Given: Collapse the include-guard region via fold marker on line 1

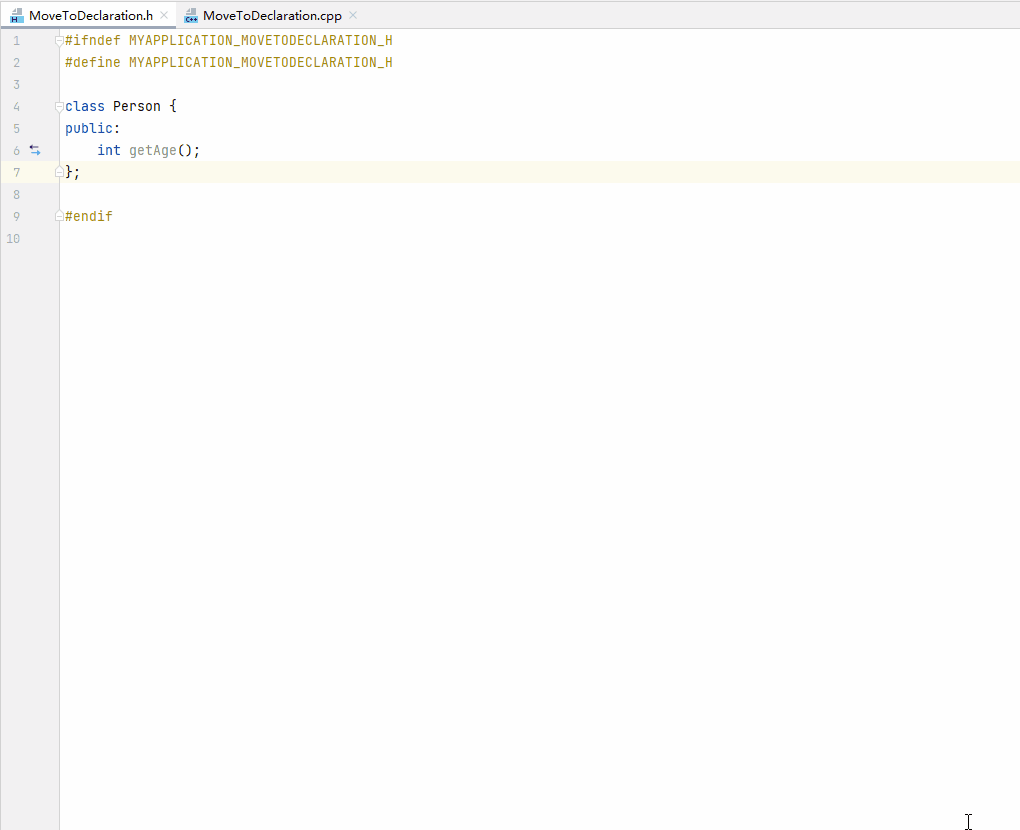Looking at the screenshot, I should pyautogui.click(x=58, y=40).
